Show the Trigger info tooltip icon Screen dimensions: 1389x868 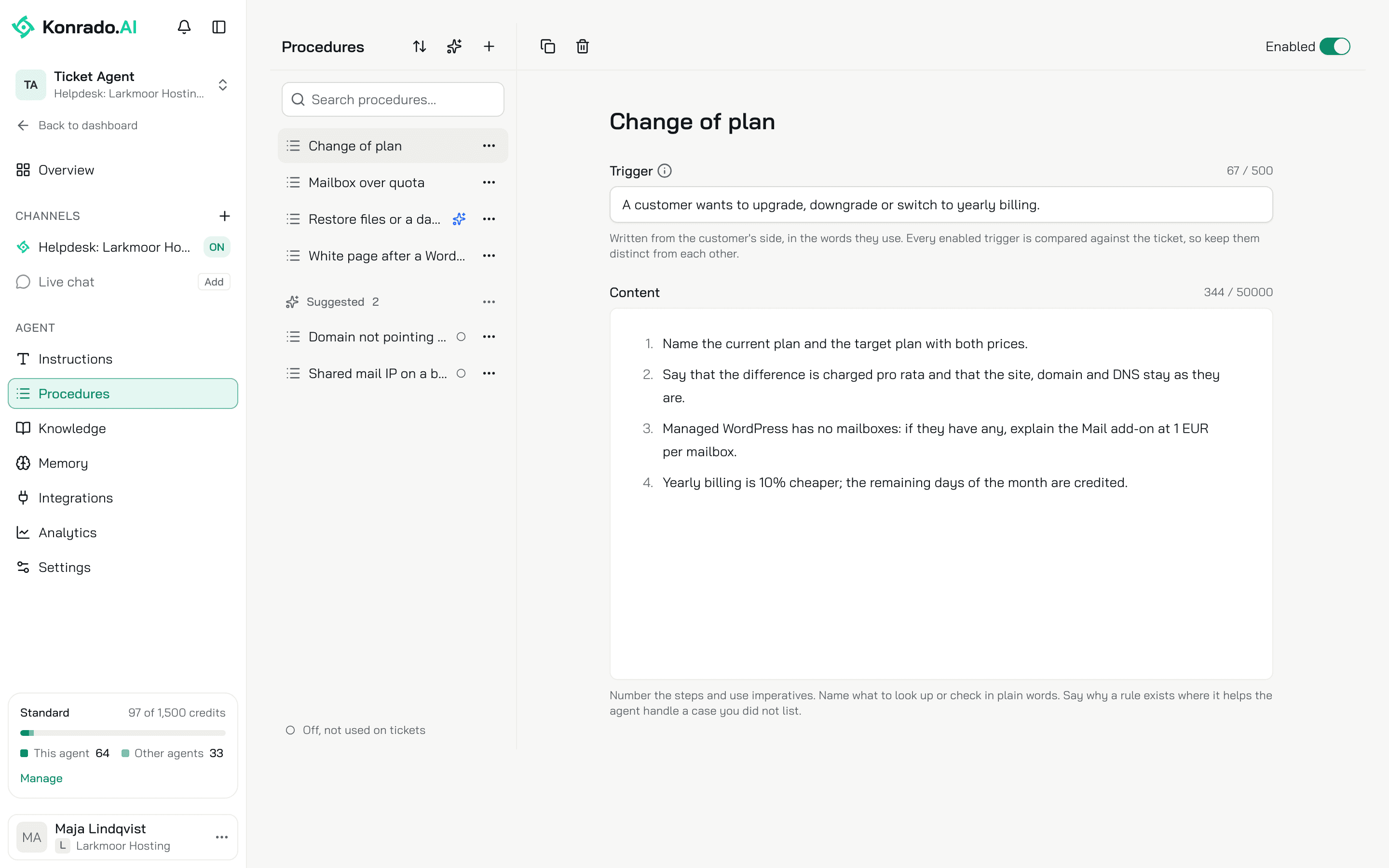[665, 171]
